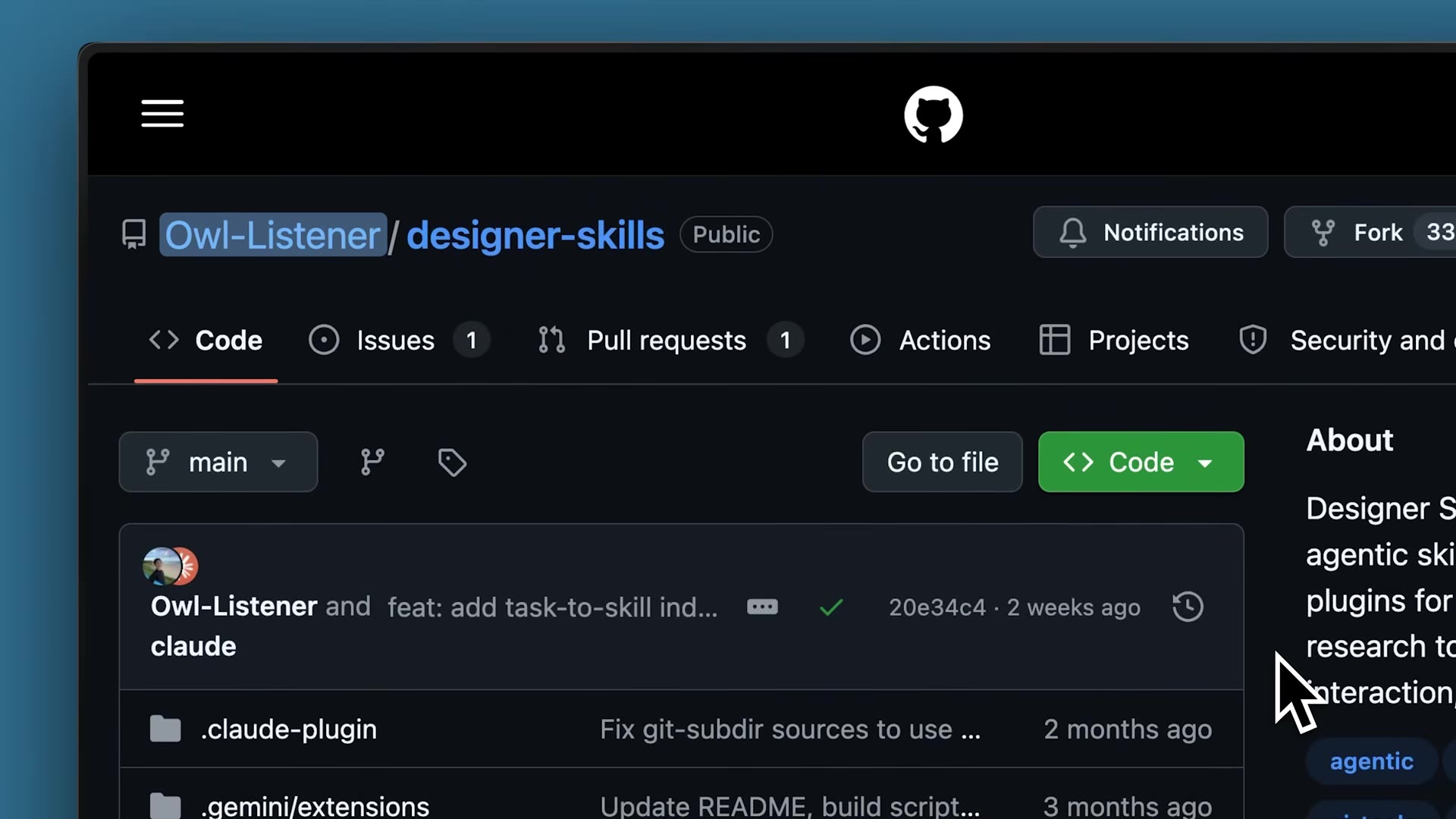Open commit history clock icon
Image resolution: width=1456 pixels, height=819 pixels.
[x=1188, y=607]
